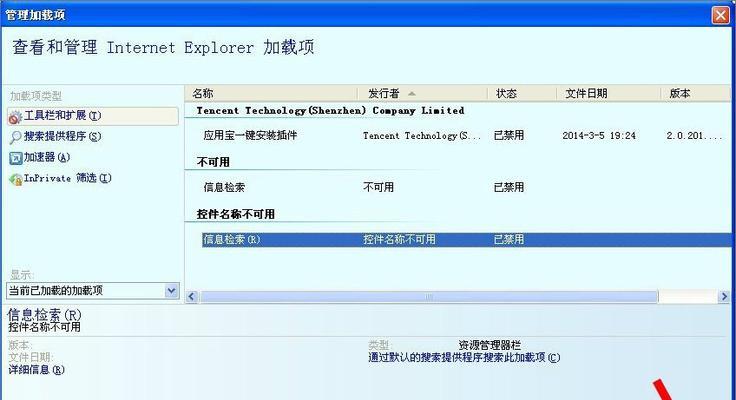This screenshot has width=736, height=400.
Task: Click the accelerators icon in sidebar
Action: coord(15,158)
